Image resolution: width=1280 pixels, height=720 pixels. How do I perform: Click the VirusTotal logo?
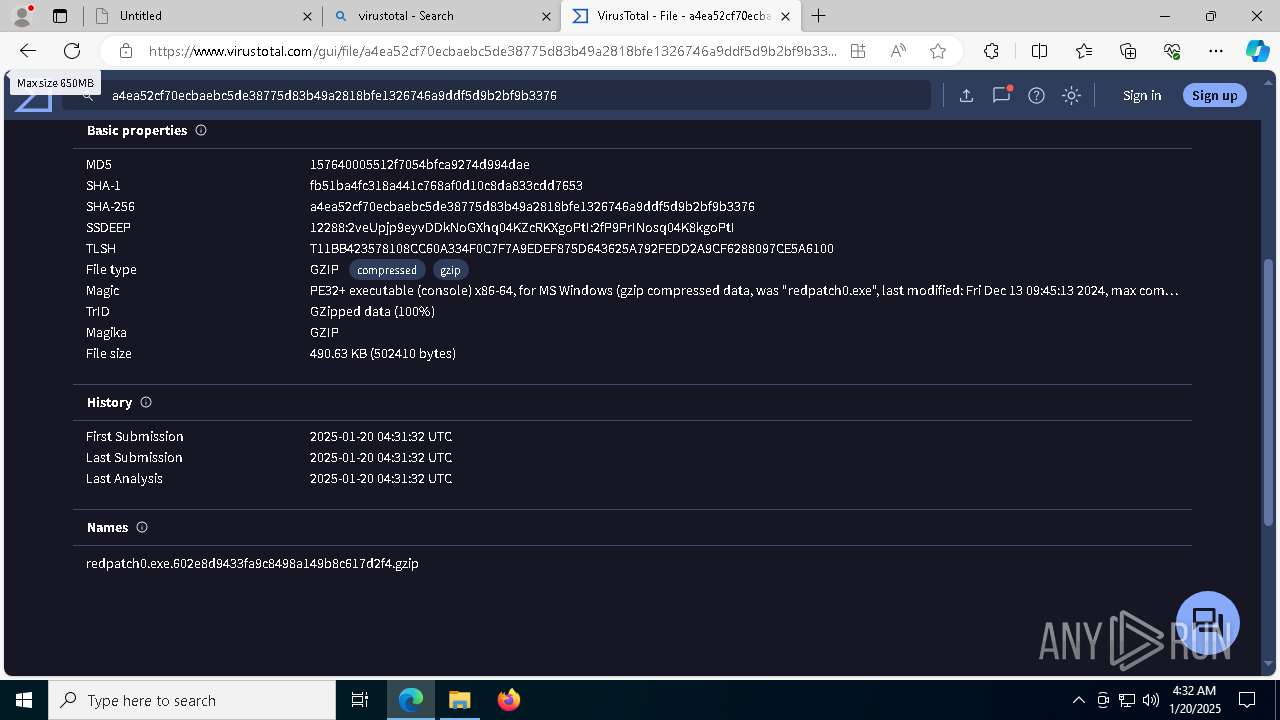point(33,97)
